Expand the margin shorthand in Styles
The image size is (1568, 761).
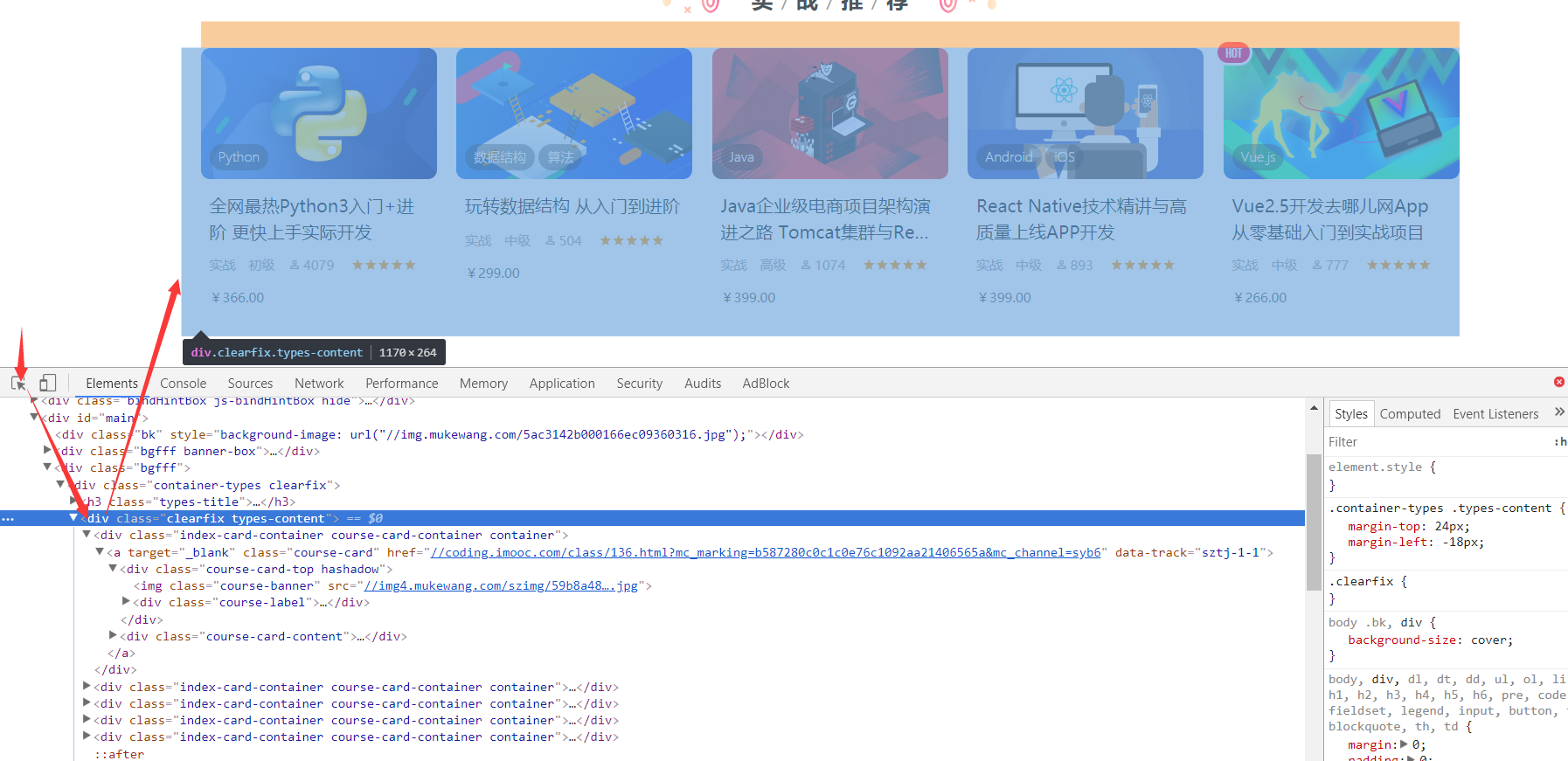(x=1404, y=744)
